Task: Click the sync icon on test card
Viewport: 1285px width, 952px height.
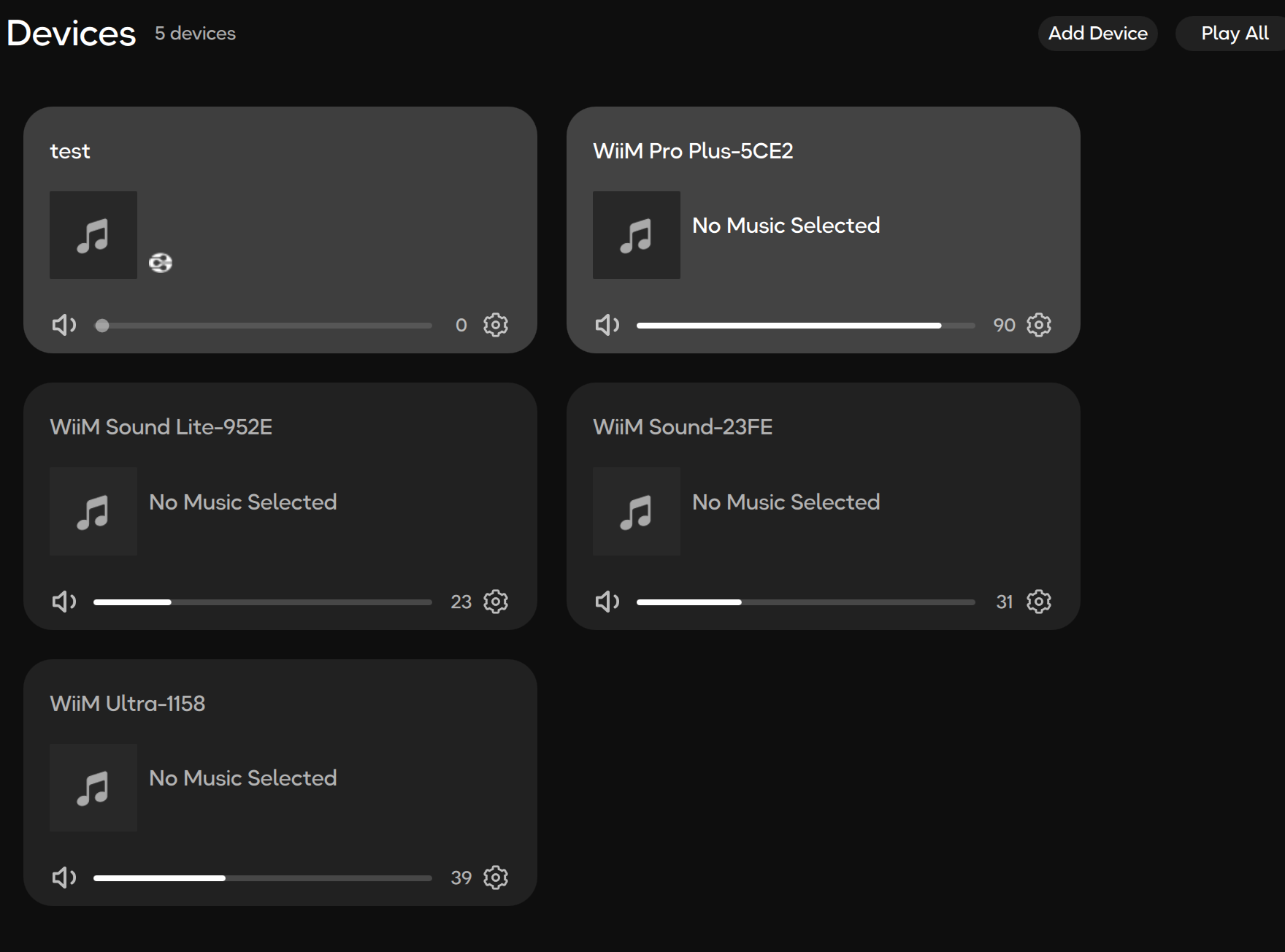Action: [161, 263]
